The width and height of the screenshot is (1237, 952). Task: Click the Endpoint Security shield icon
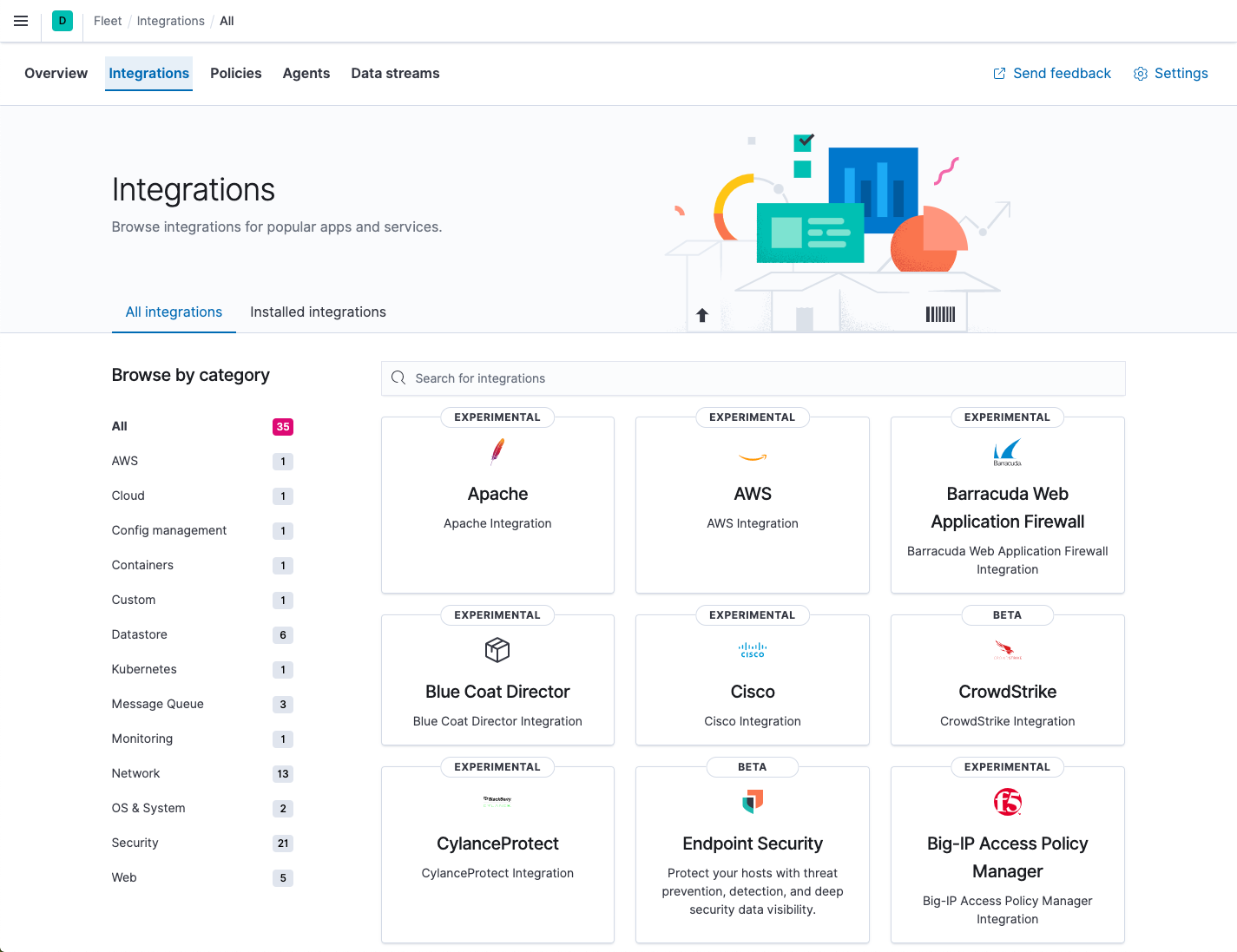(752, 801)
